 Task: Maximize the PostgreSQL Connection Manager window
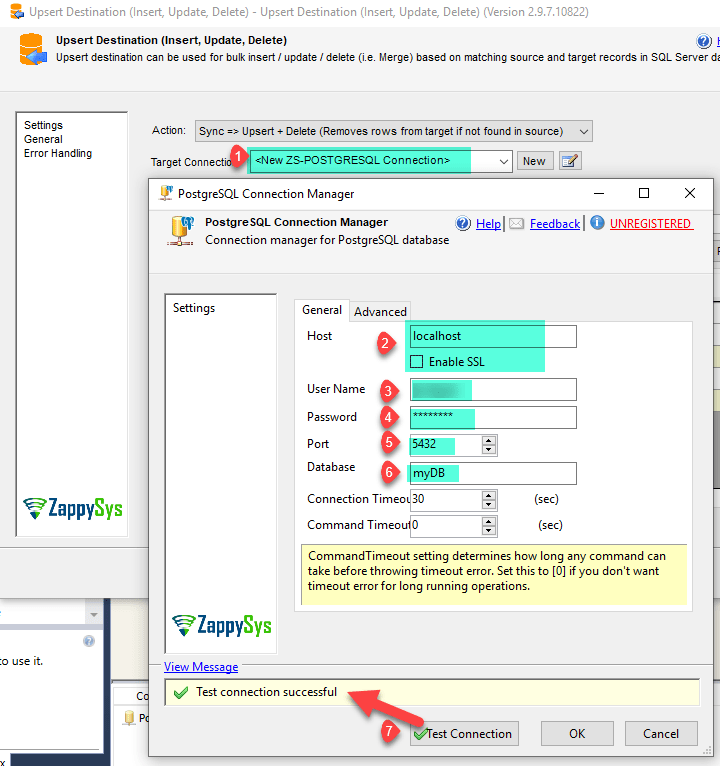click(x=644, y=193)
